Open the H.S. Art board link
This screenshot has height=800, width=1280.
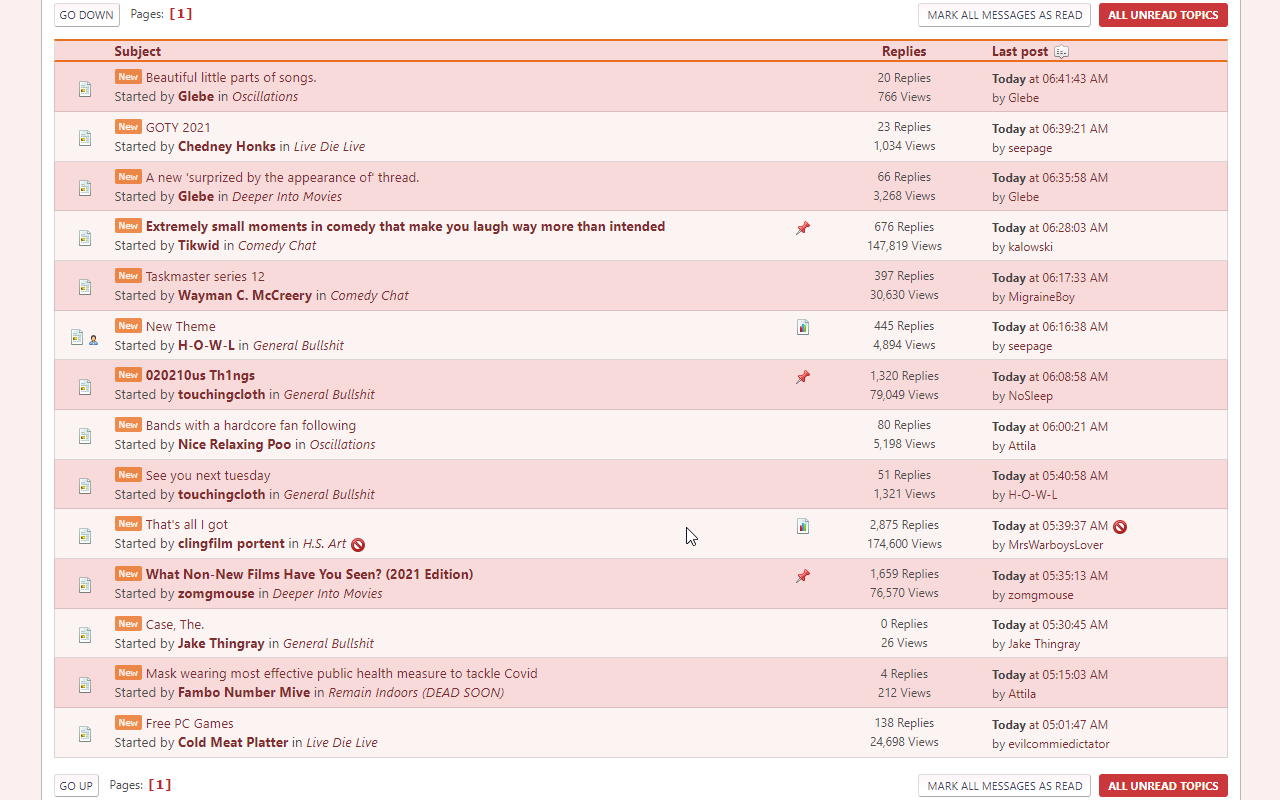pos(324,544)
